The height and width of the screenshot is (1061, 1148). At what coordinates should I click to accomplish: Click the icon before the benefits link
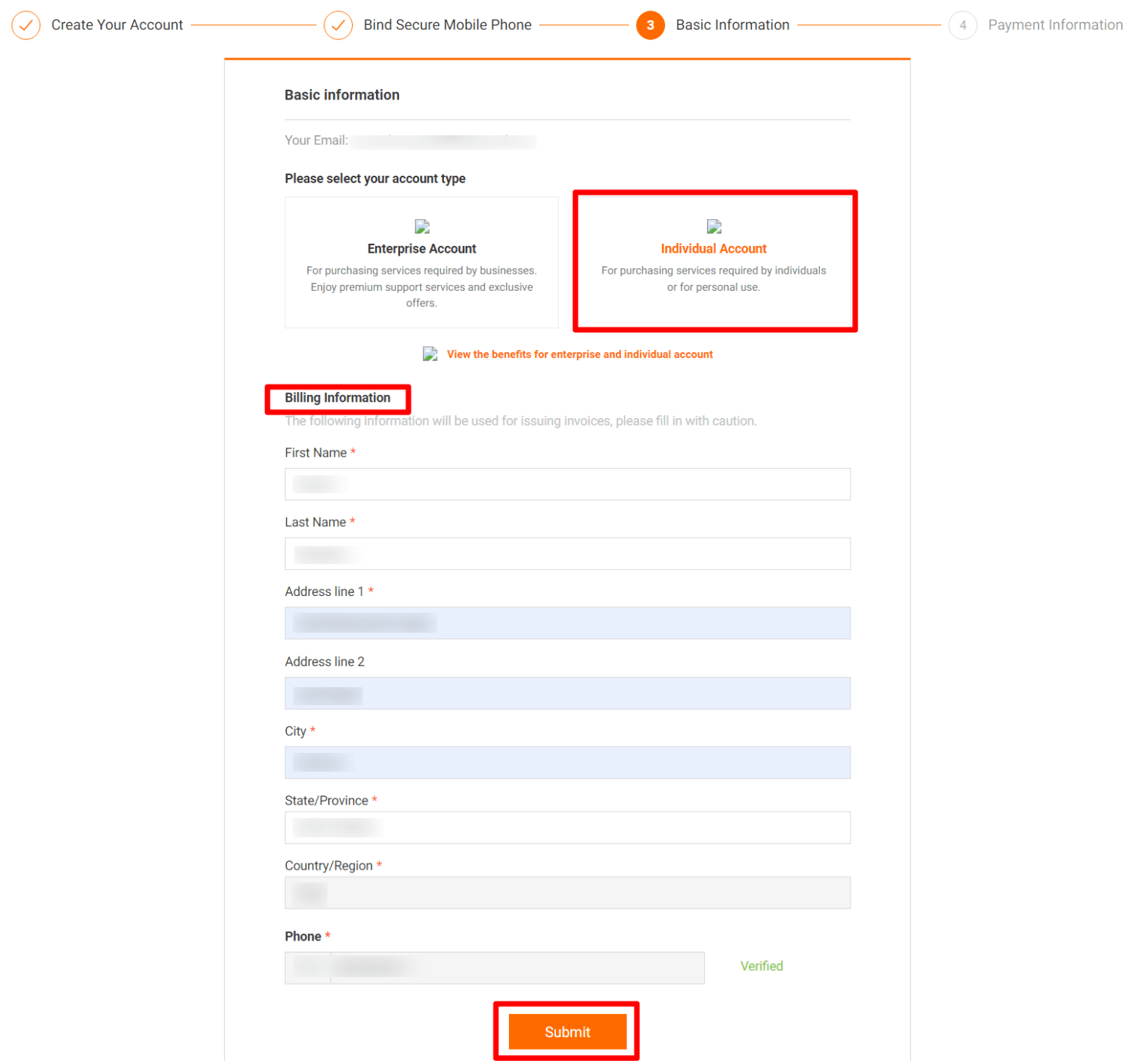coord(430,354)
